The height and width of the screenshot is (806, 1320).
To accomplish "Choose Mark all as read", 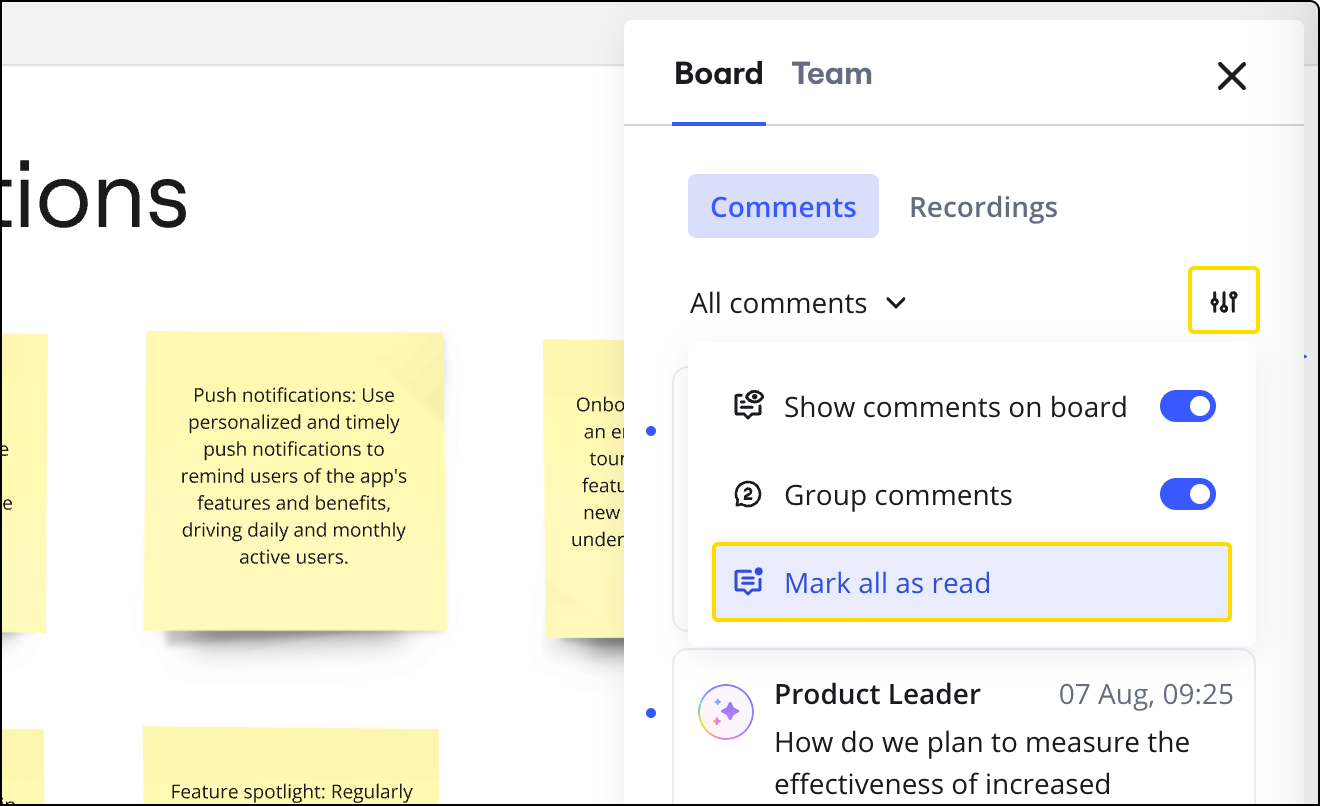I will 887,583.
